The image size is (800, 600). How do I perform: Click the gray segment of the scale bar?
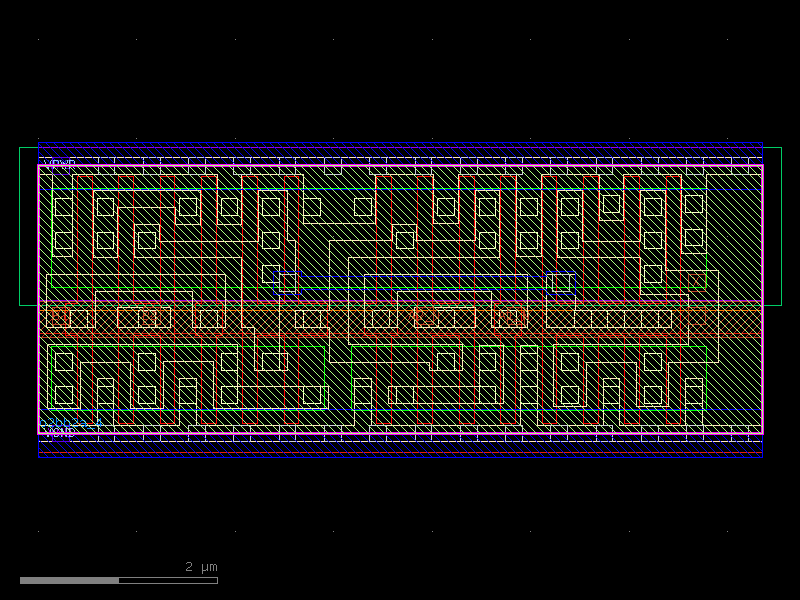70,578
